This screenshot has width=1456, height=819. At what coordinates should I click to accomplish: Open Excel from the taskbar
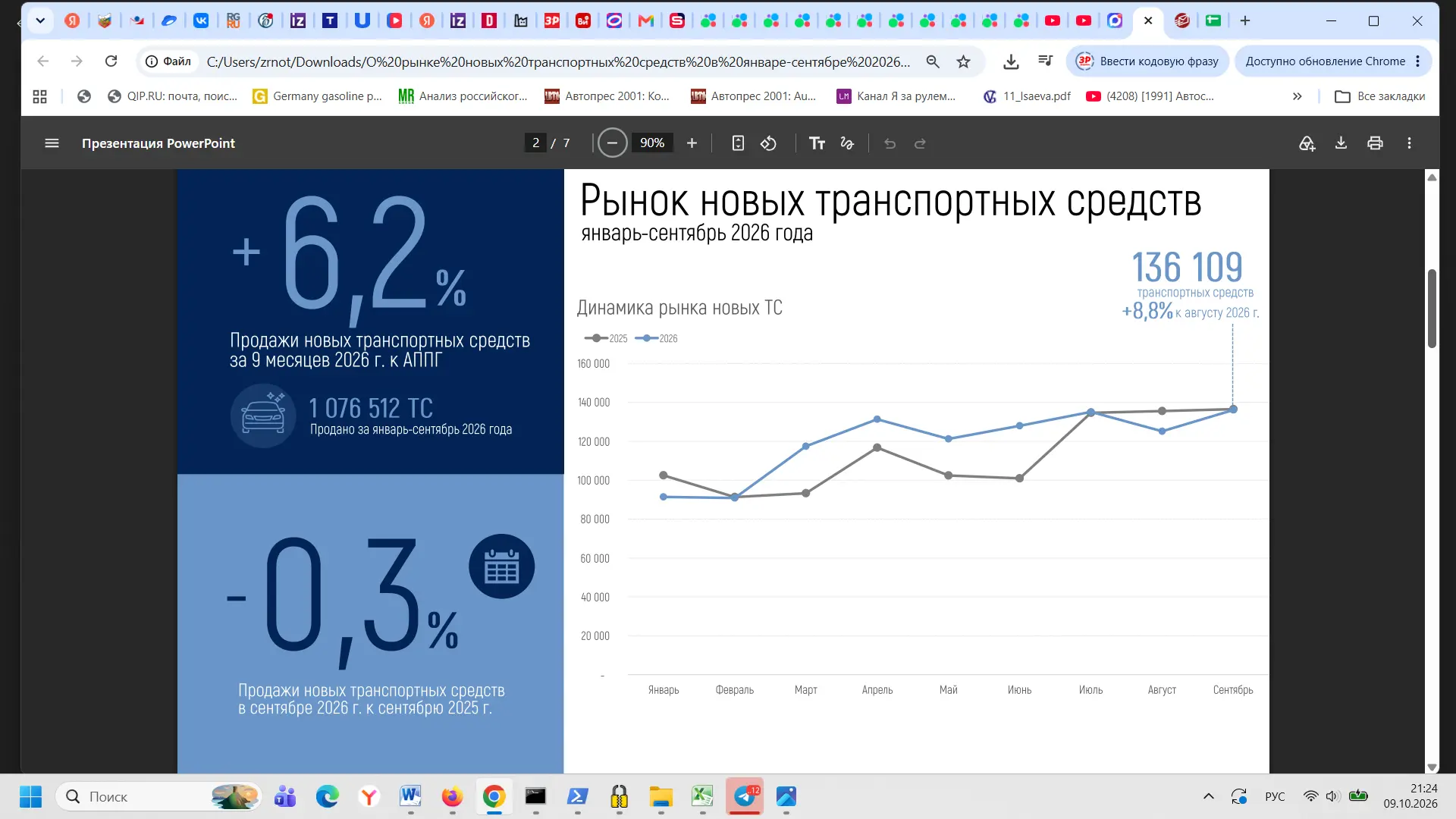tap(702, 796)
